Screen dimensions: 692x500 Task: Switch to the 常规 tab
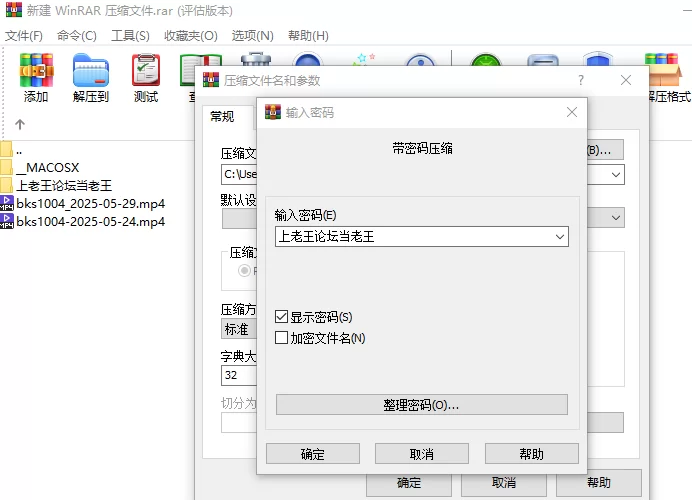pos(222,117)
